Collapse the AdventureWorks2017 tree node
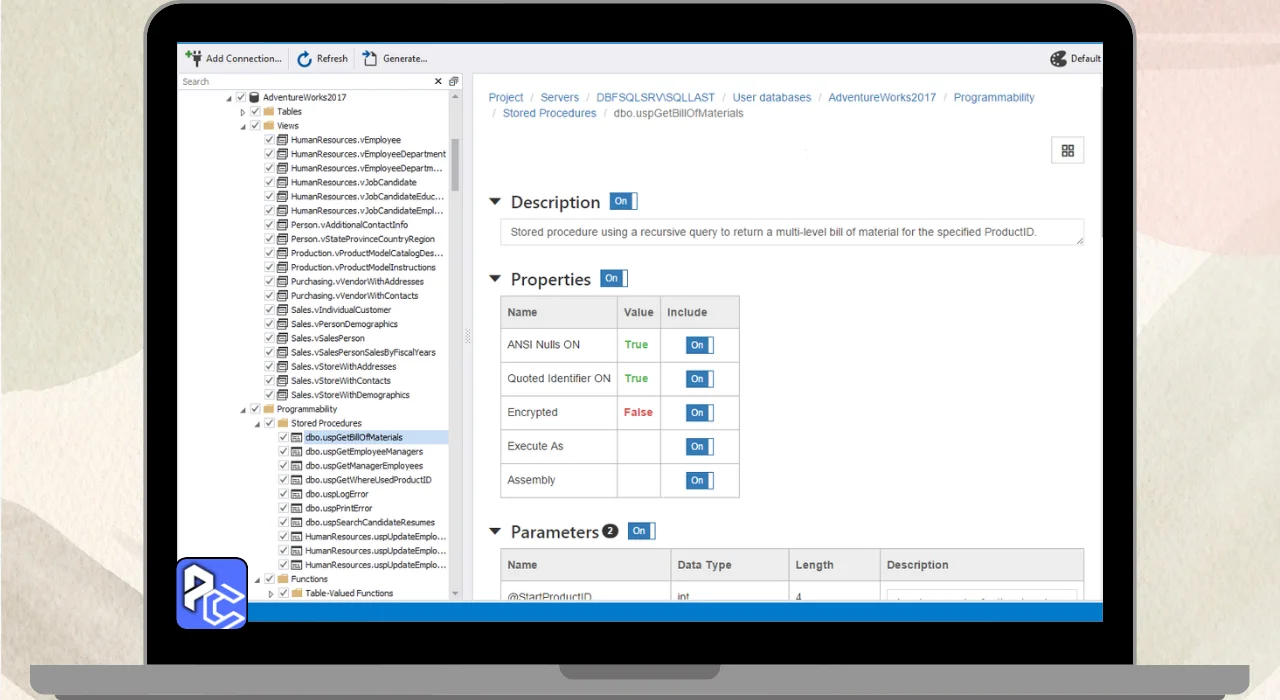Screen dimensions: 1280x700 [x=229, y=98]
